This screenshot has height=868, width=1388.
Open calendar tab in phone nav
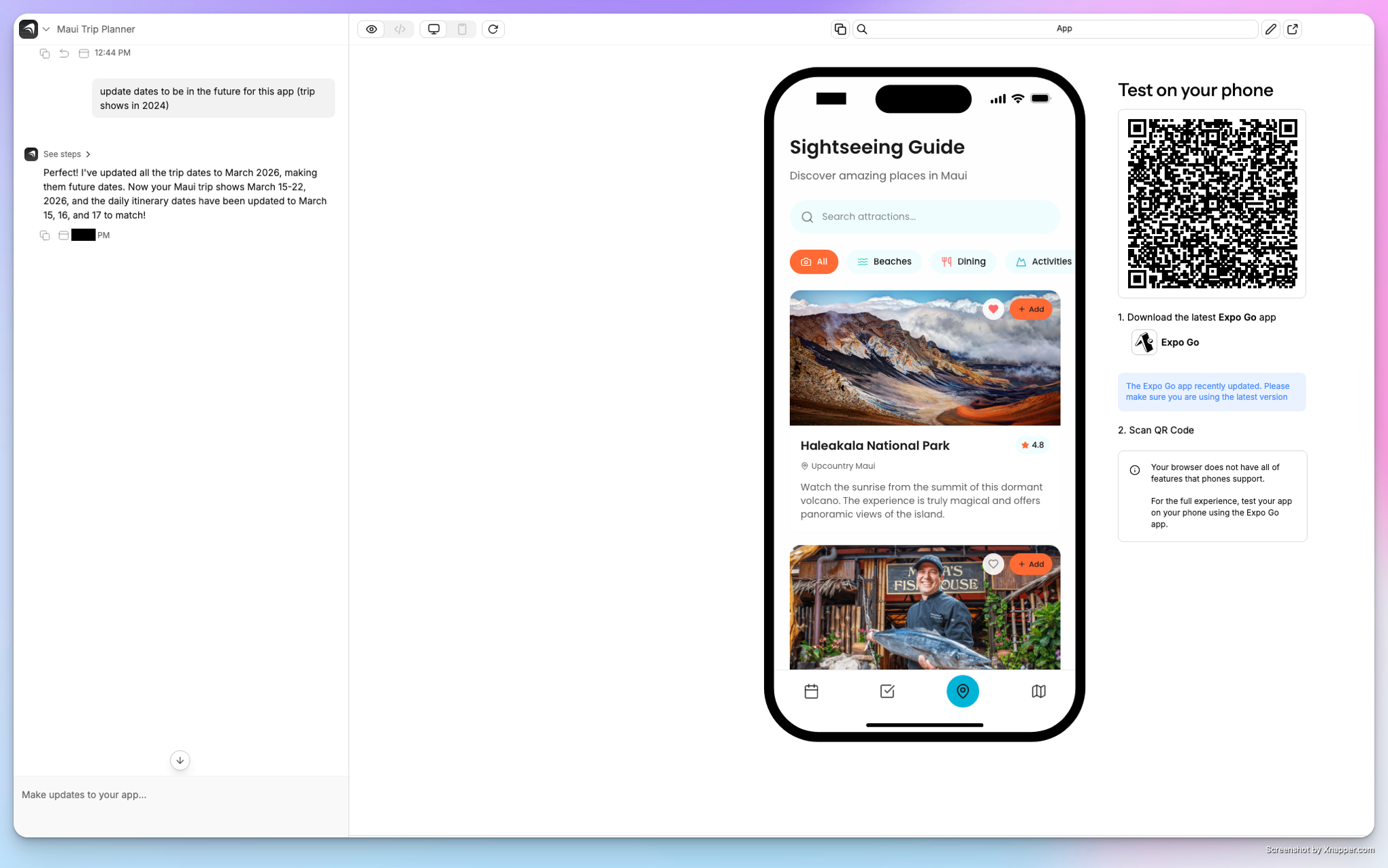(x=811, y=691)
